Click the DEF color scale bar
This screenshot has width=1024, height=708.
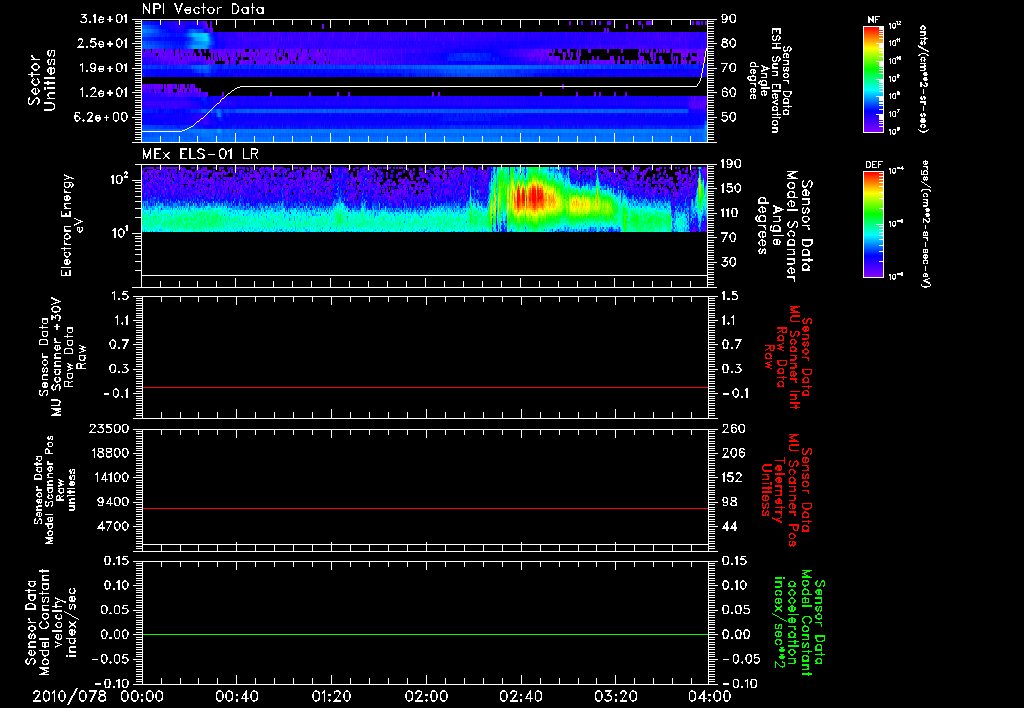[873, 223]
